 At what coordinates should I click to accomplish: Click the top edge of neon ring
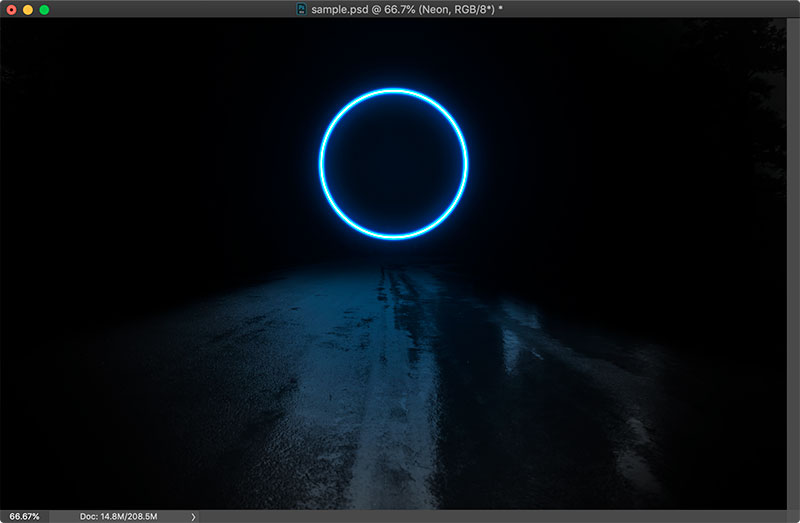(x=394, y=91)
